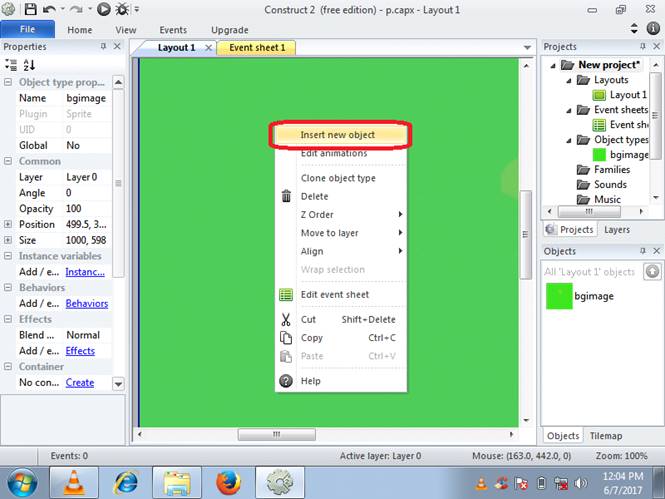Collapse the Effects section

(8, 319)
